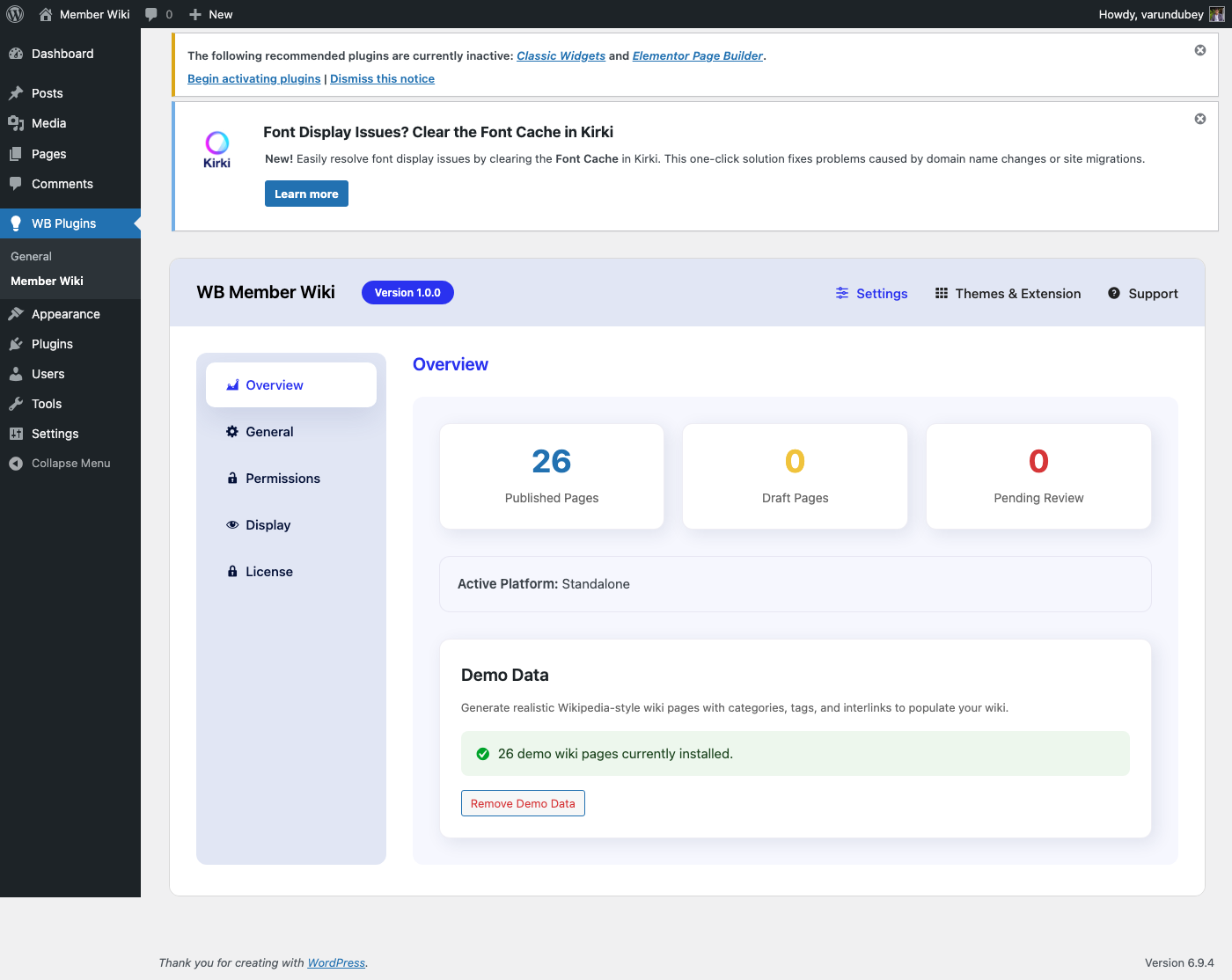Screen dimensions: 1232x980
Task: Click the varundubey profile avatar
Action: [1218, 14]
